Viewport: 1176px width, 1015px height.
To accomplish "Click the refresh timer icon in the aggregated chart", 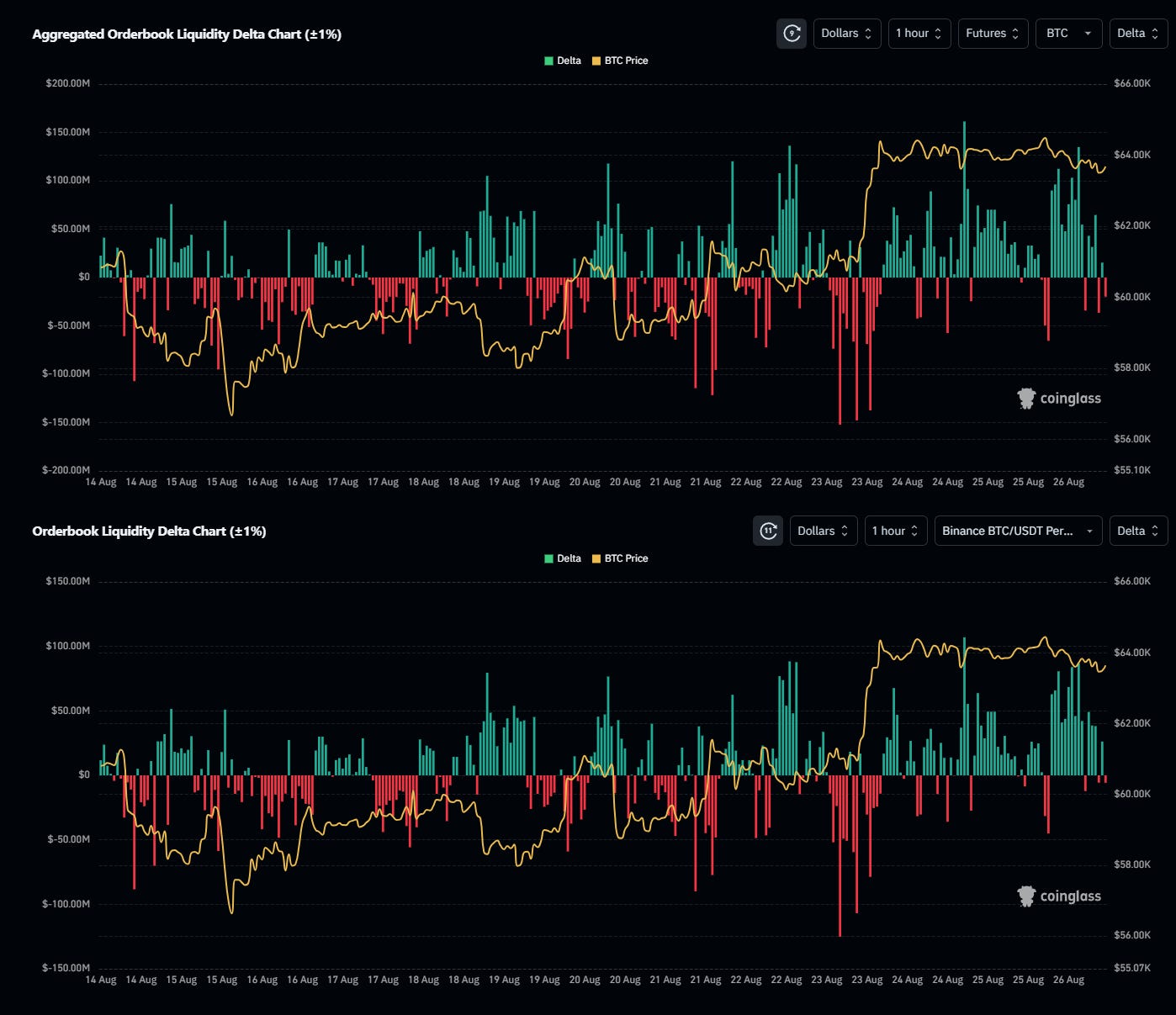I will point(792,34).
